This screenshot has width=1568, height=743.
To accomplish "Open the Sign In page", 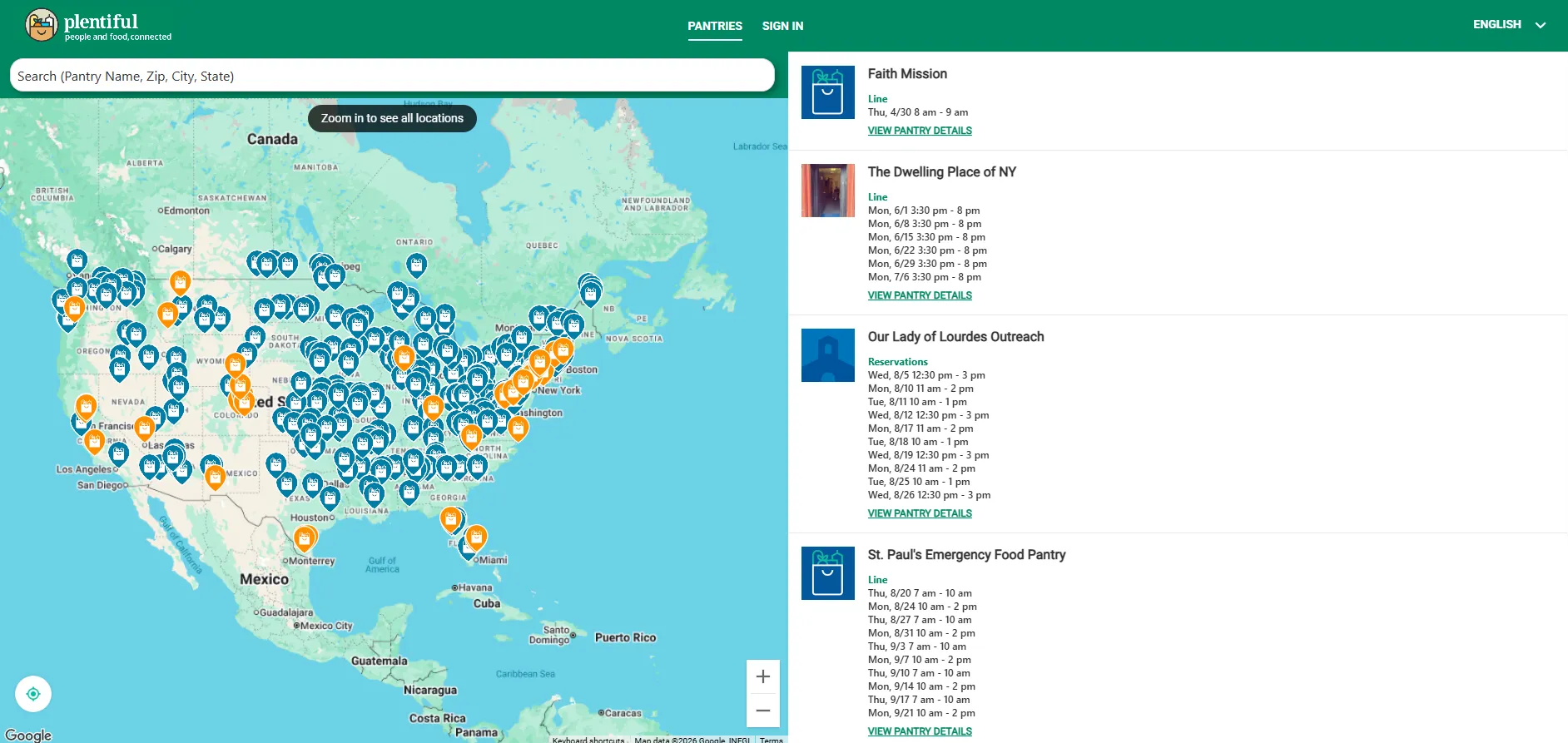I will pos(782,26).
